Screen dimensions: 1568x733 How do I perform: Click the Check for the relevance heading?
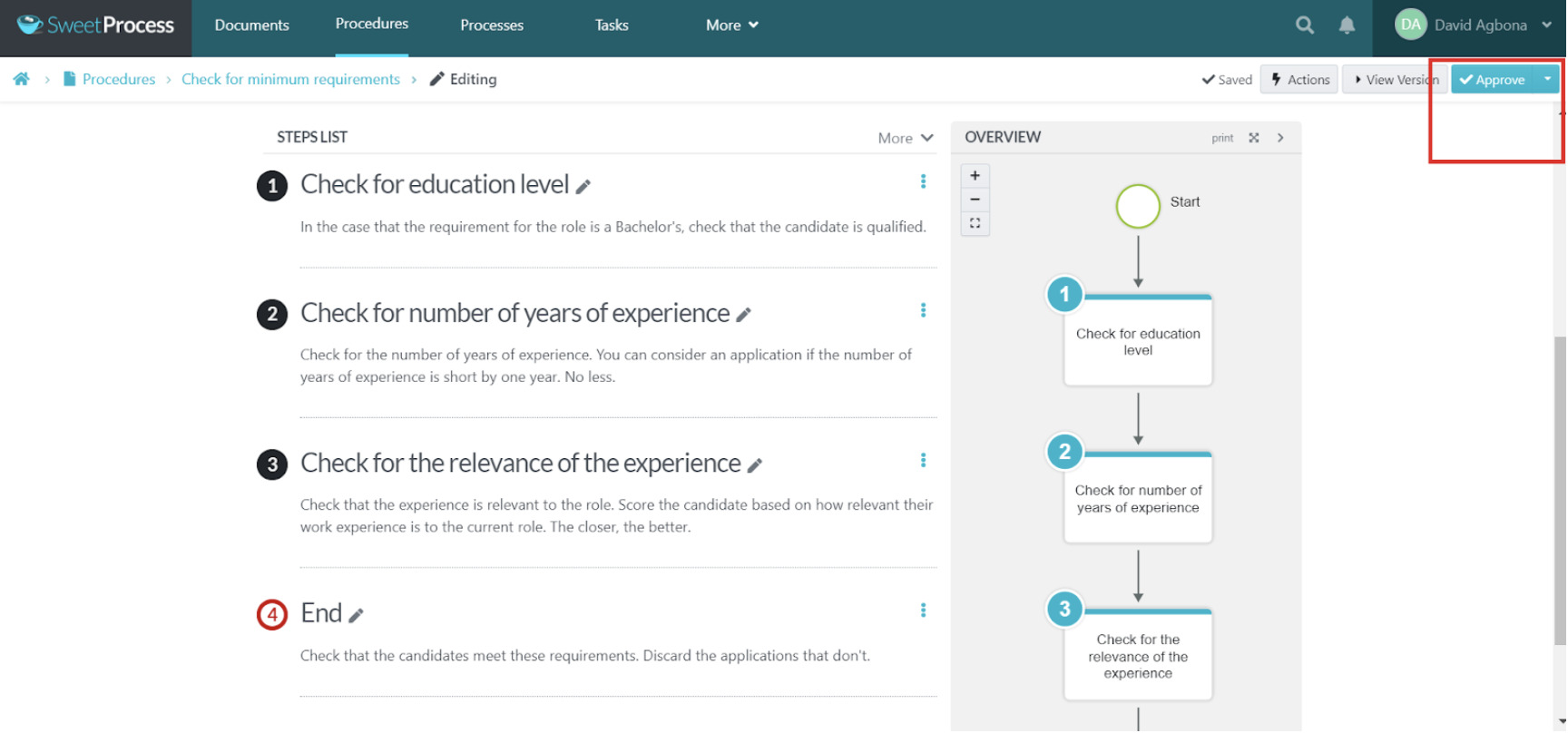pos(521,463)
